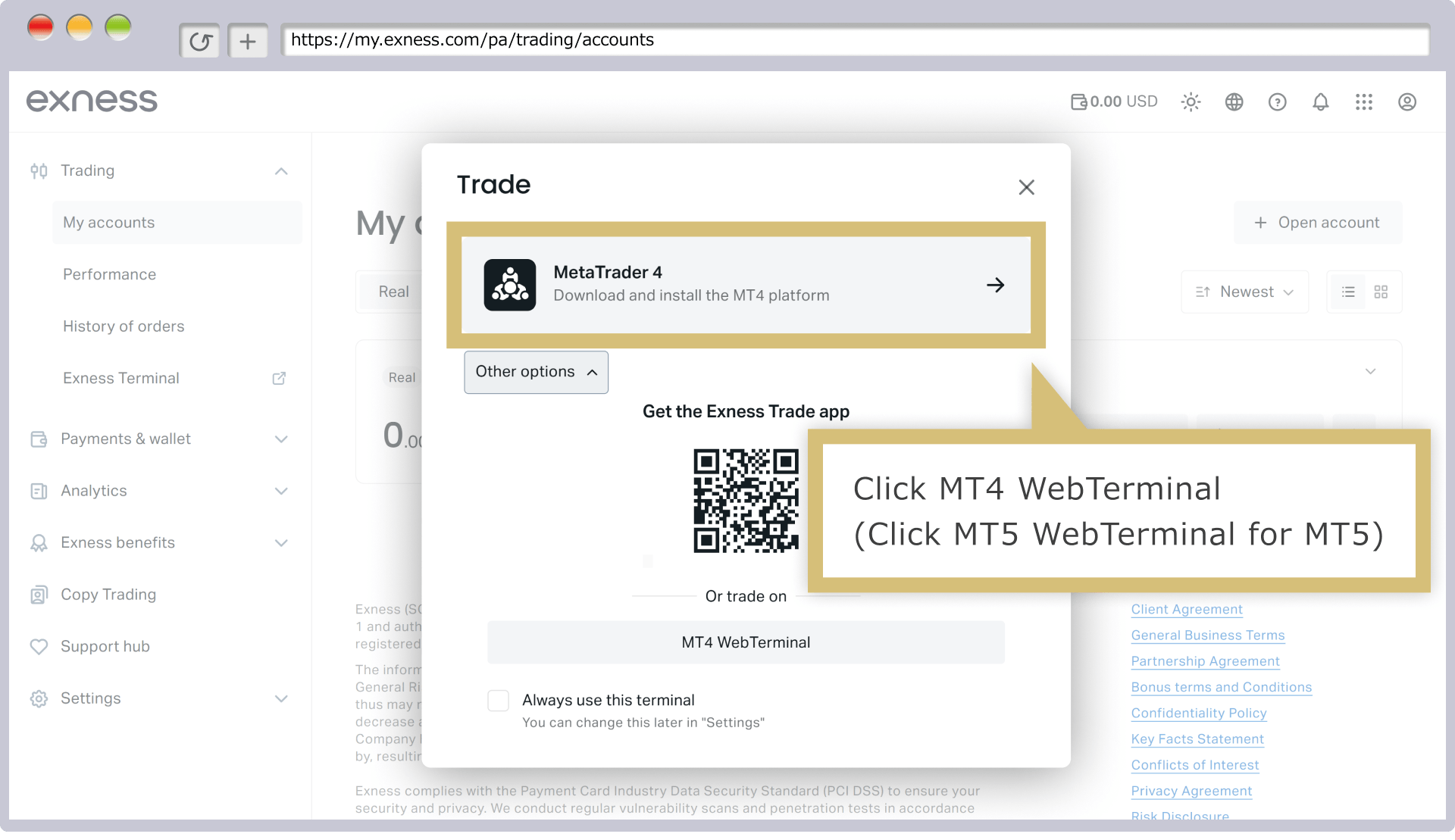1455x840 pixels.
Task: Click Open account button
Action: (x=1318, y=223)
